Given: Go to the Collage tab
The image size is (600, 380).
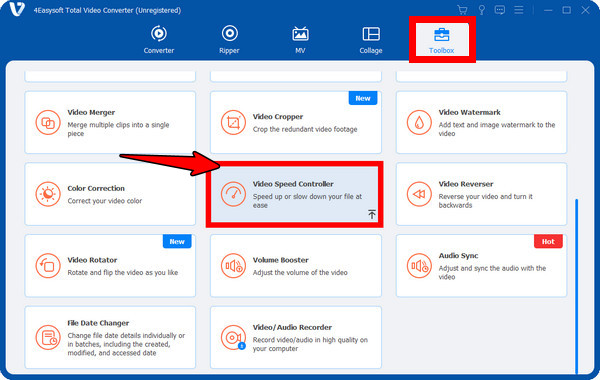Looking at the screenshot, I should click(371, 39).
